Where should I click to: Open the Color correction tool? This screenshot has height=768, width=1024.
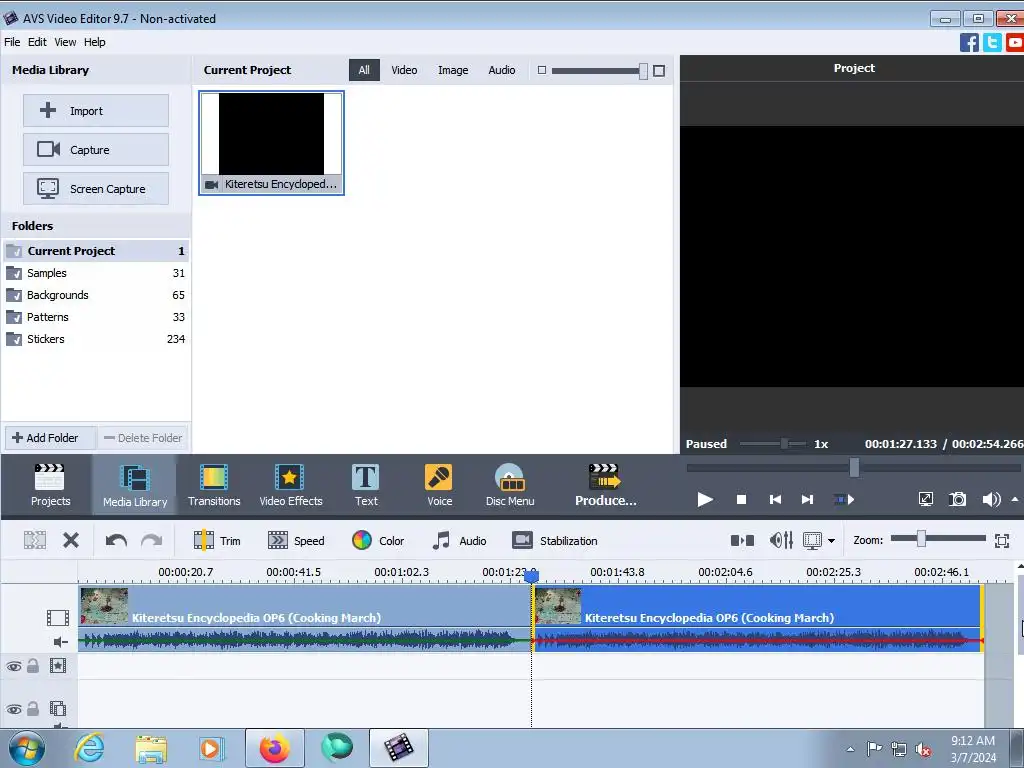378,541
